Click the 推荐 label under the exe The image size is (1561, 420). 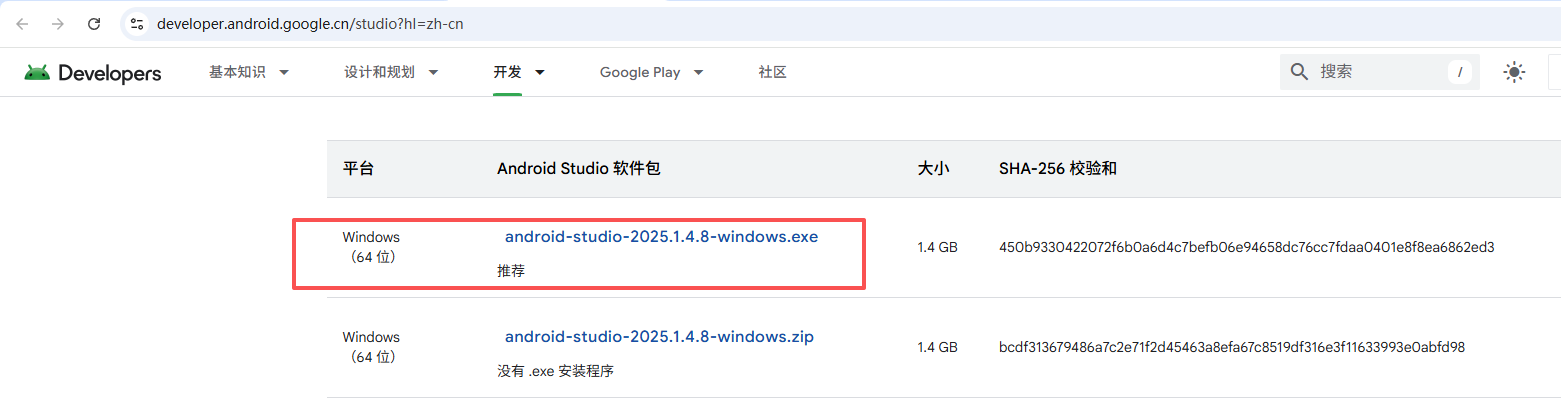(x=511, y=270)
